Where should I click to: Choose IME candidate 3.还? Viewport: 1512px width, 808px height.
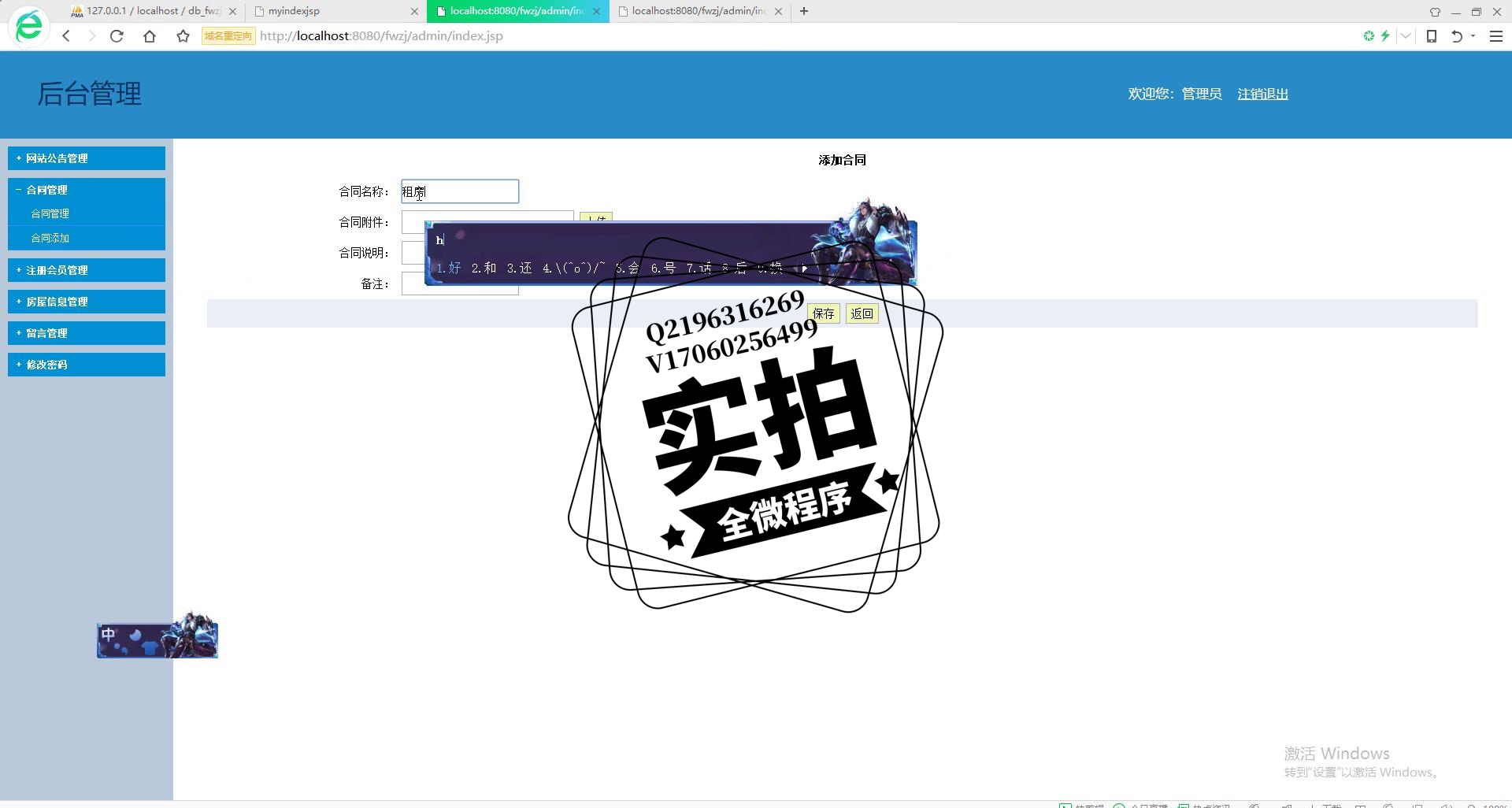click(519, 269)
